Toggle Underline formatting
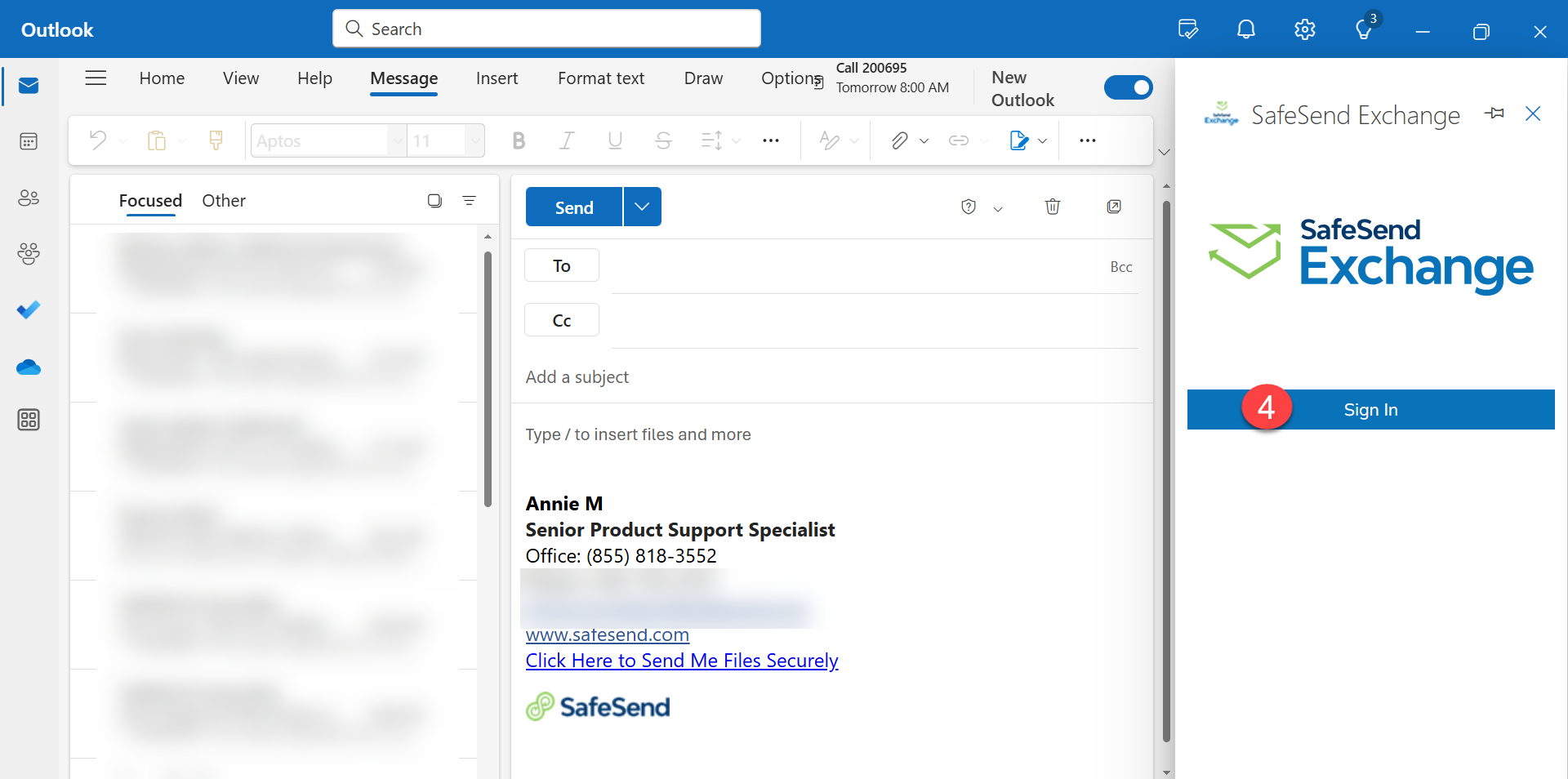Image resolution: width=1568 pixels, height=779 pixels. coord(615,140)
